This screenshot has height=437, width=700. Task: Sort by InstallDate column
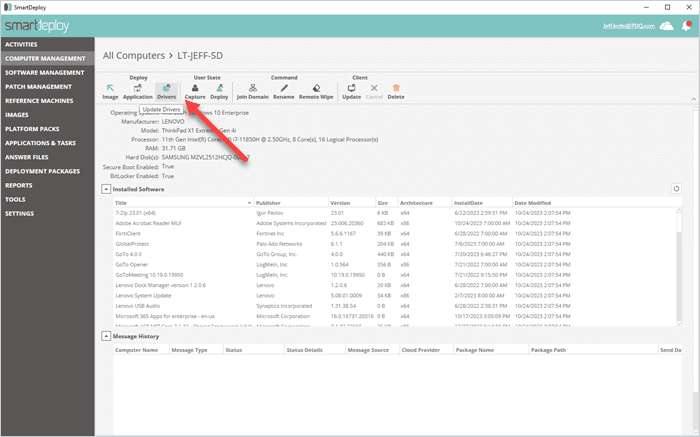[x=482, y=203]
